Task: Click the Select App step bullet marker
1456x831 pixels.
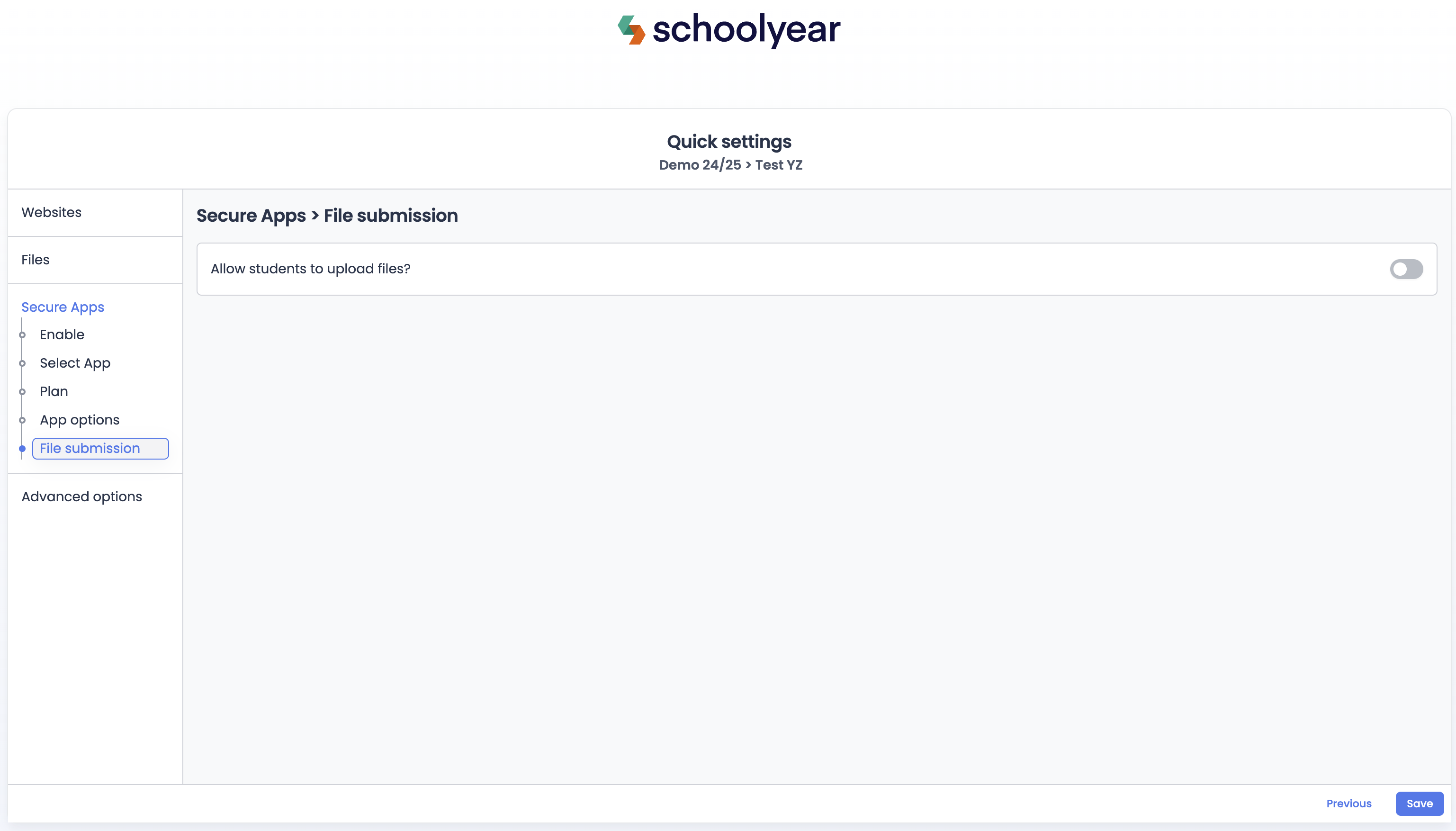Action: (x=22, y=363)
